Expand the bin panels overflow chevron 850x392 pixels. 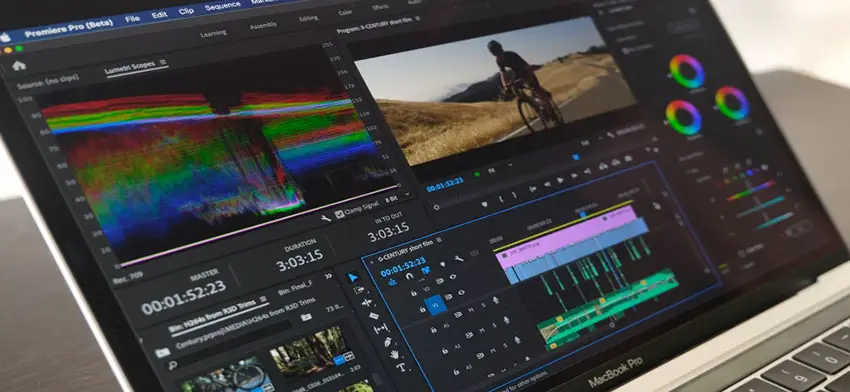328,276
